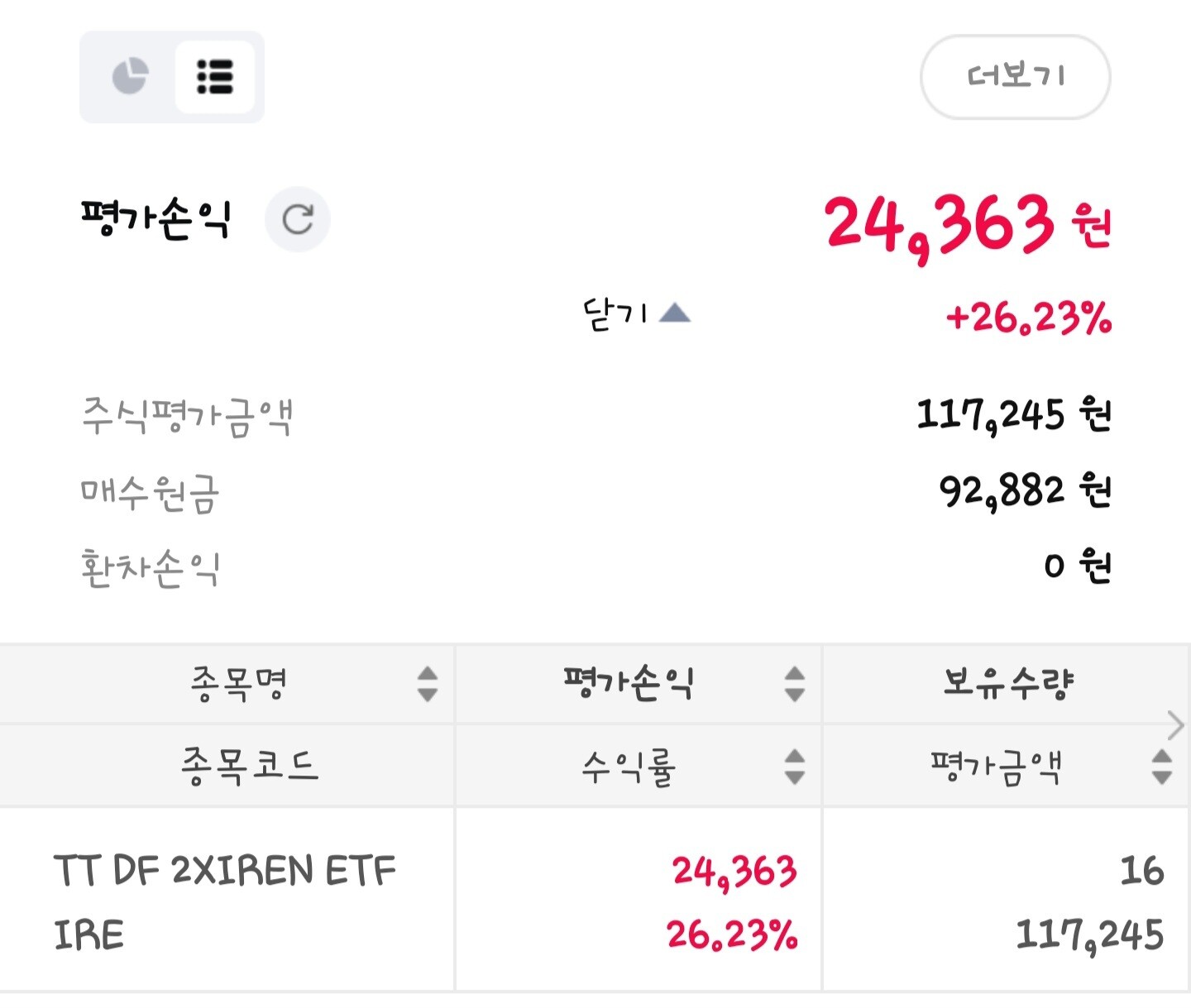Select the 주식평가금액 row
Screen dimensions: 1191x1008
pyautogui.click(x=595, y=415)
